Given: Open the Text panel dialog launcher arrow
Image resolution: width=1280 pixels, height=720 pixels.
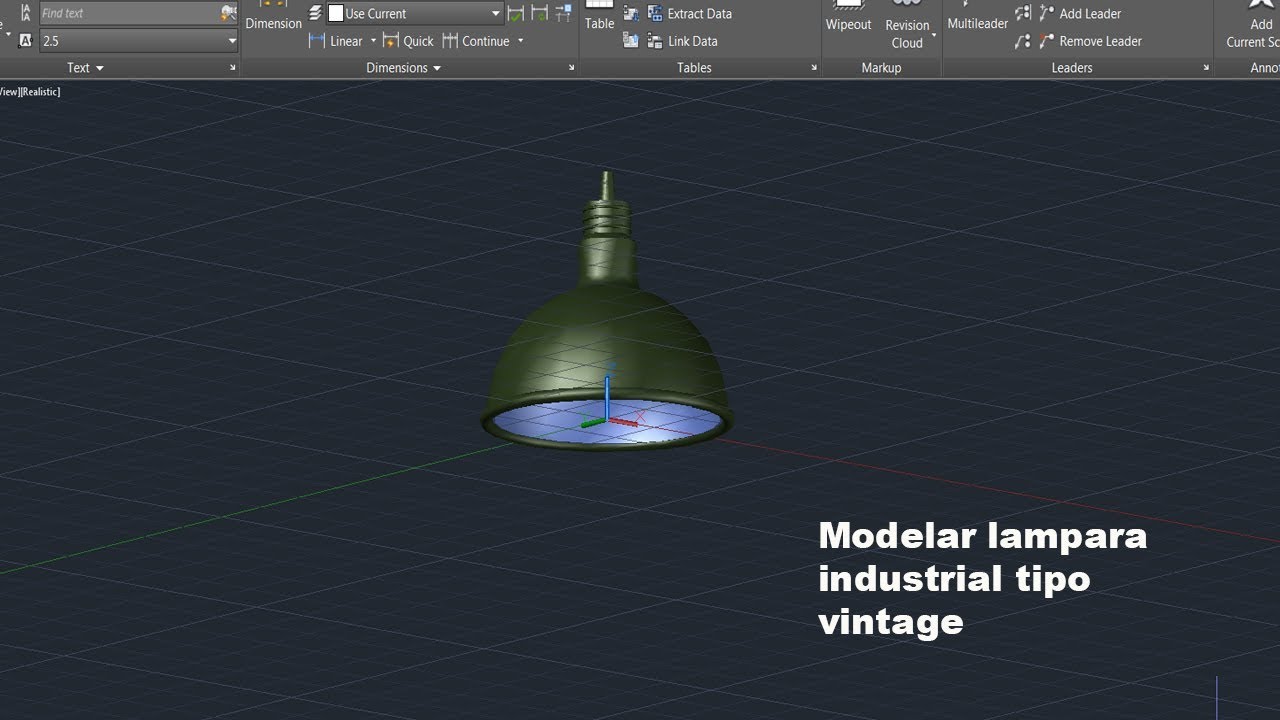Looking at the screenshot, I should tap(233, 68).
